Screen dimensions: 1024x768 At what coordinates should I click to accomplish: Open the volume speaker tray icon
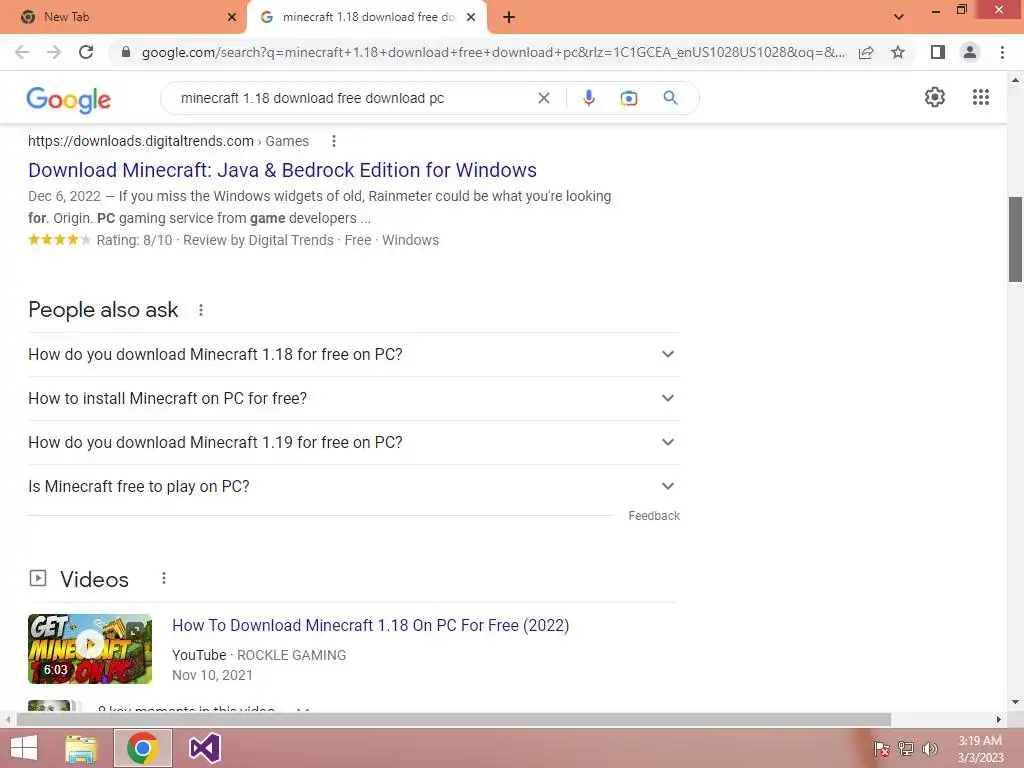point(929,749)
